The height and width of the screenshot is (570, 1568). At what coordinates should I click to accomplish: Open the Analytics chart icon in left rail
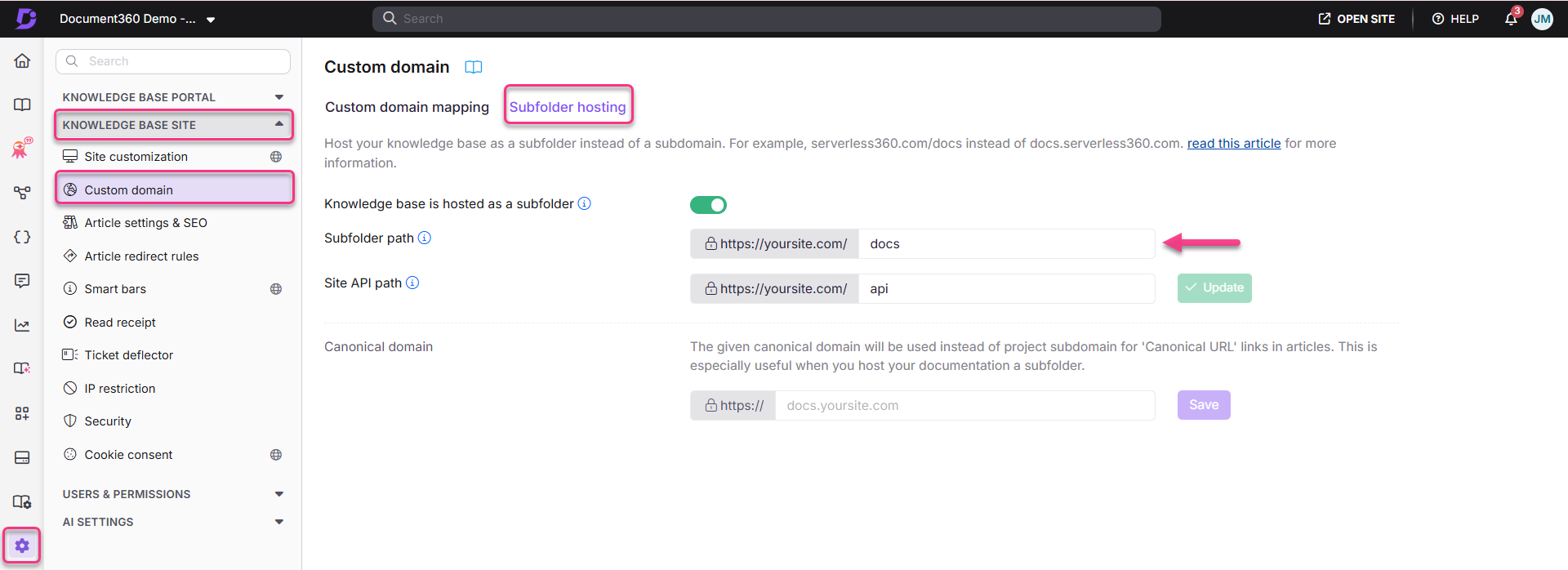(x=22, y=325)
